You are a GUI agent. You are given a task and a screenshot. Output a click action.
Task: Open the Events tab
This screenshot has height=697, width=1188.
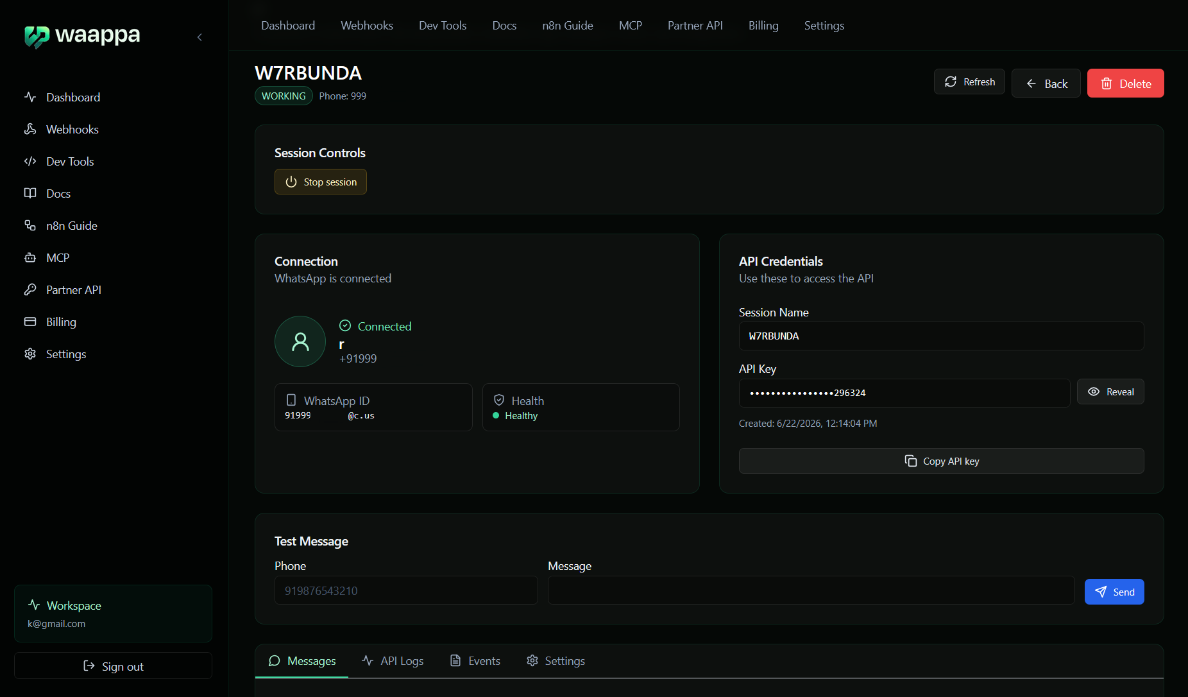coord(475,661)
